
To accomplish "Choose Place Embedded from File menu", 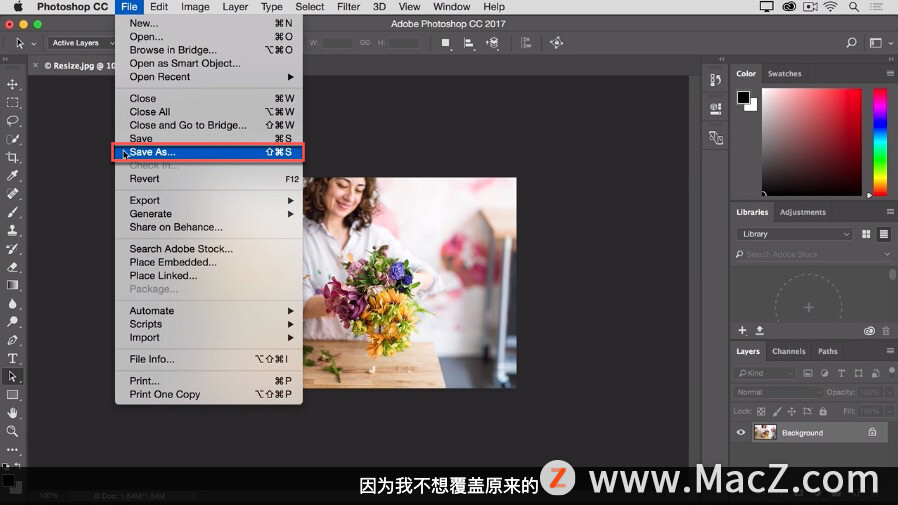I will coord(209,262).
